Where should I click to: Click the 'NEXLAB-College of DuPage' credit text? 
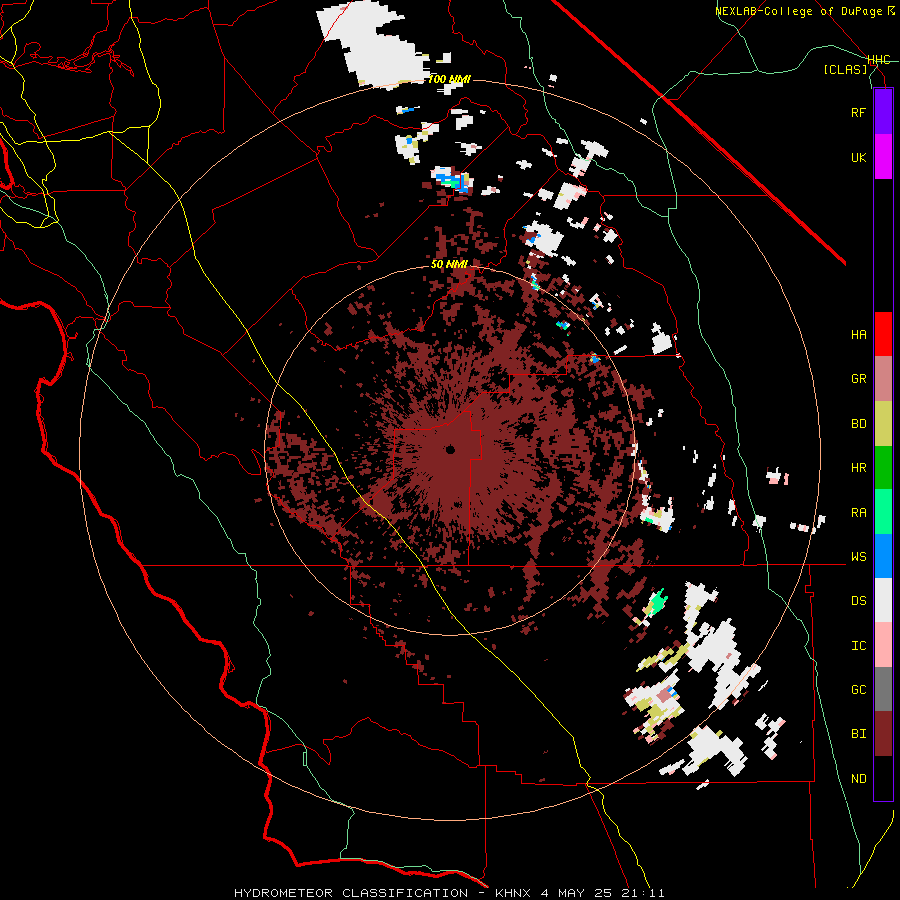(x=799, y=11)
